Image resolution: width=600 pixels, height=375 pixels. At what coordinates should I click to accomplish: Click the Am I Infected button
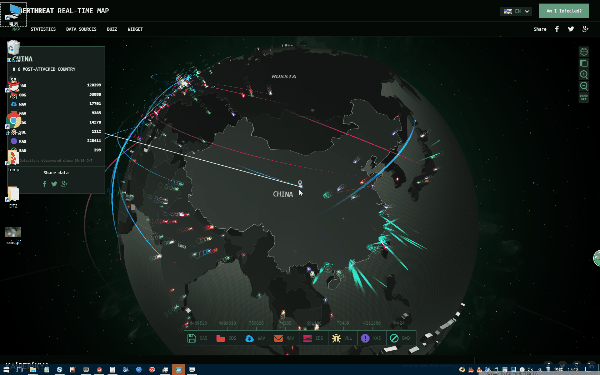563,11
